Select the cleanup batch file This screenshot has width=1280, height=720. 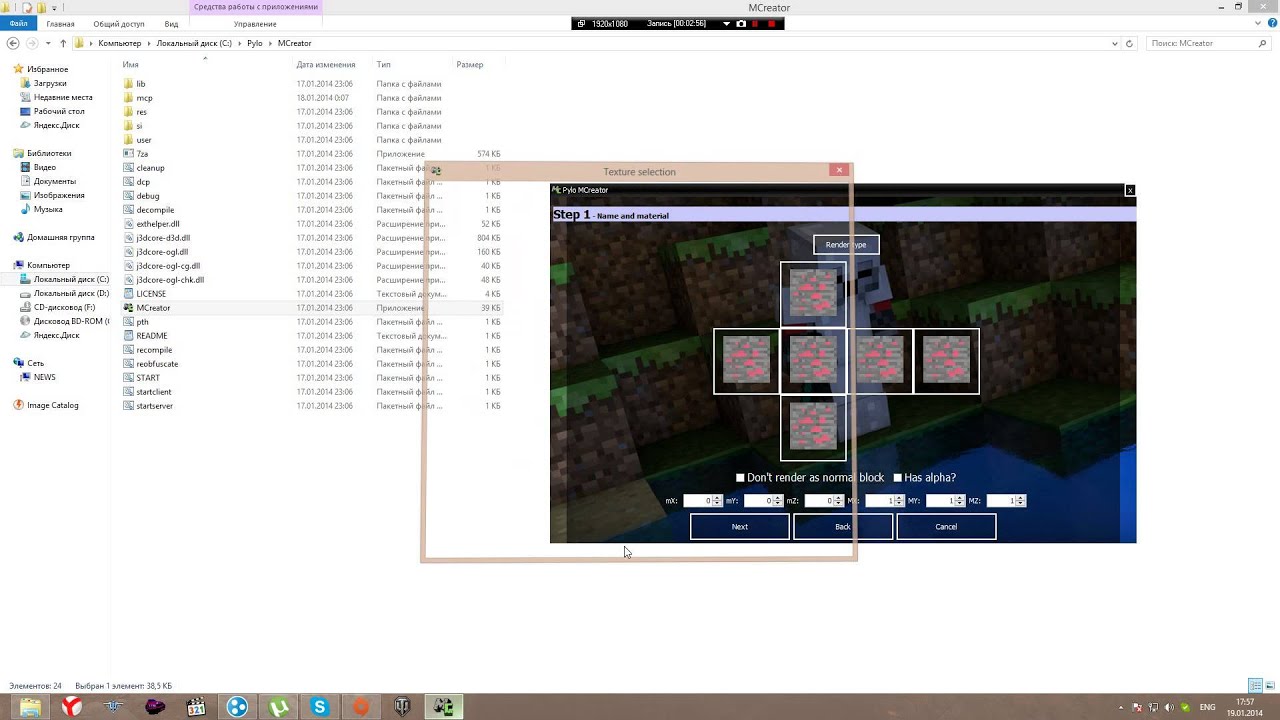(150, 168)
